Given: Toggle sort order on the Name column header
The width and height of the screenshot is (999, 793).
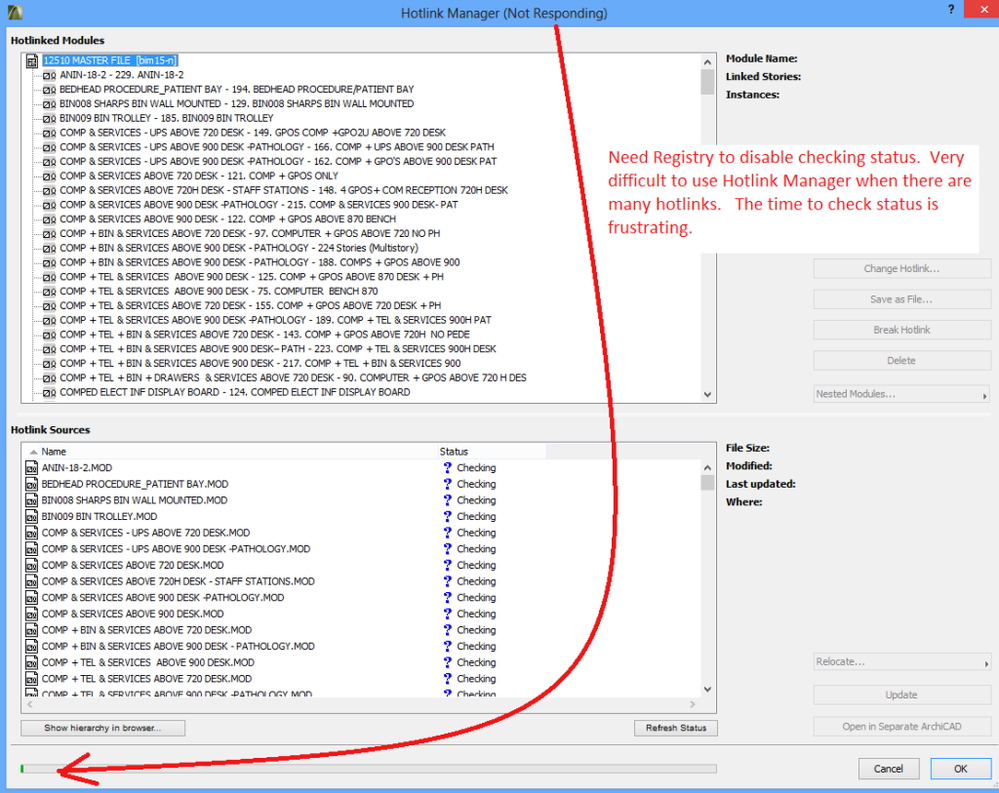Looking at the screenshot, I should coord(54,451).
